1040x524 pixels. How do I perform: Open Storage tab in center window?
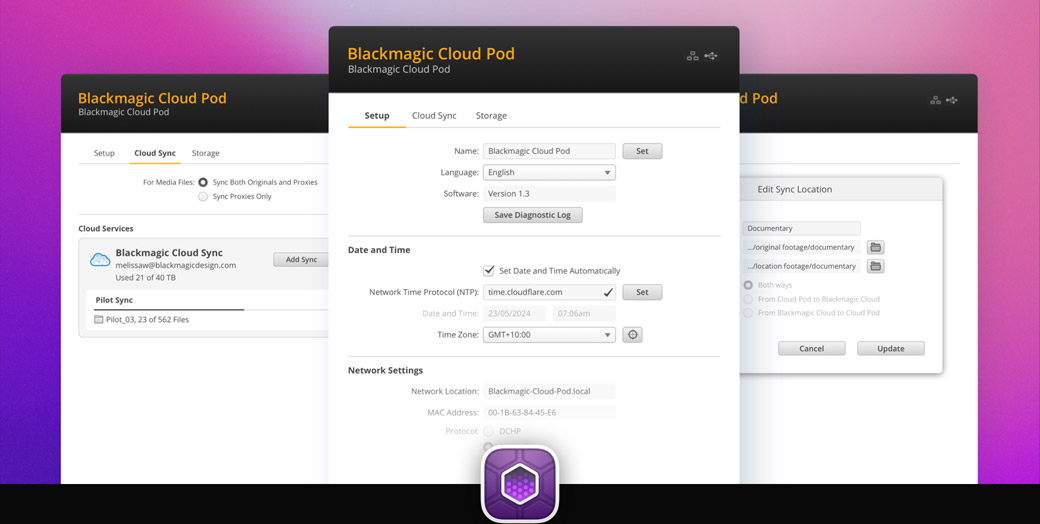[x=491, y=116]
